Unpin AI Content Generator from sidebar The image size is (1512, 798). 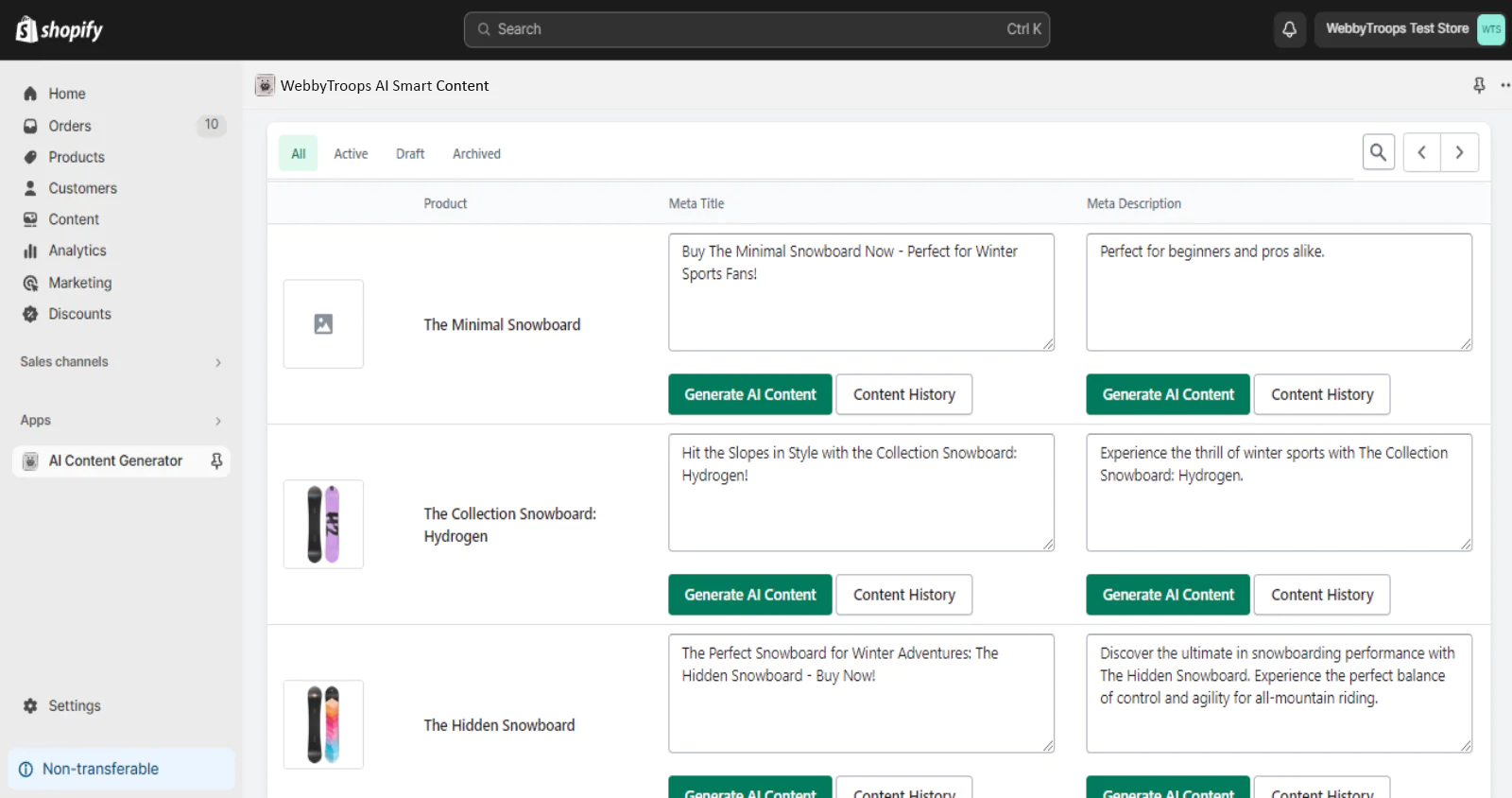click(x=216, y=460)
